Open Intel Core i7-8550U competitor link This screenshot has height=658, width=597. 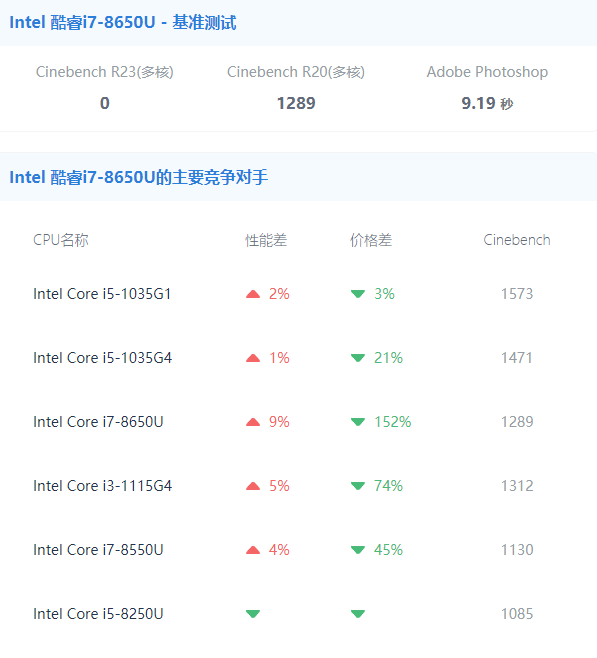coord(98,550)
